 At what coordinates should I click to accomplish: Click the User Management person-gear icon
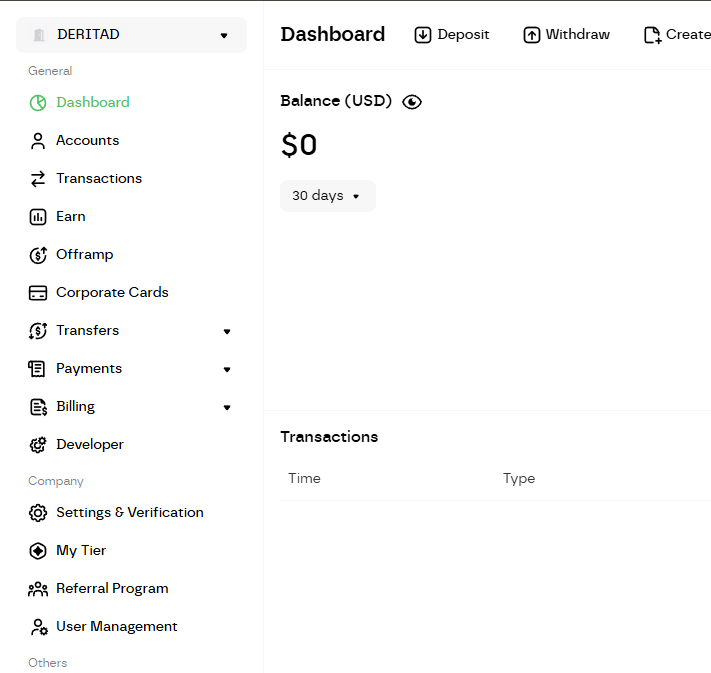pyautogui.click(x=39, y=627)
